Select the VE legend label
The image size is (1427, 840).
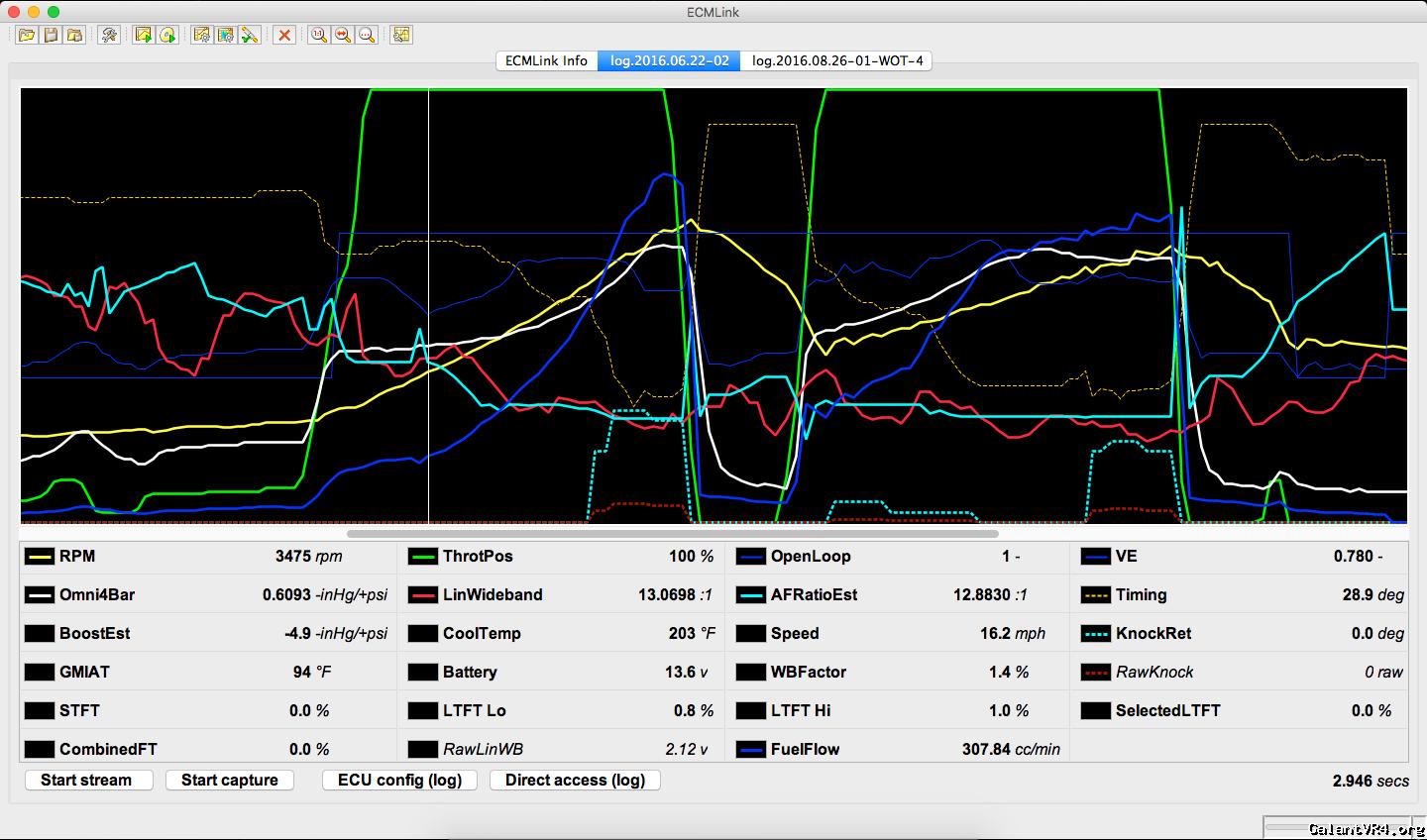click(1127, 557)
